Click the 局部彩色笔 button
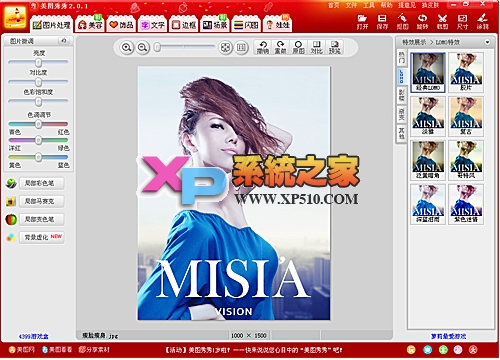Viewport: 500px width, 360px height. (42, 183)
